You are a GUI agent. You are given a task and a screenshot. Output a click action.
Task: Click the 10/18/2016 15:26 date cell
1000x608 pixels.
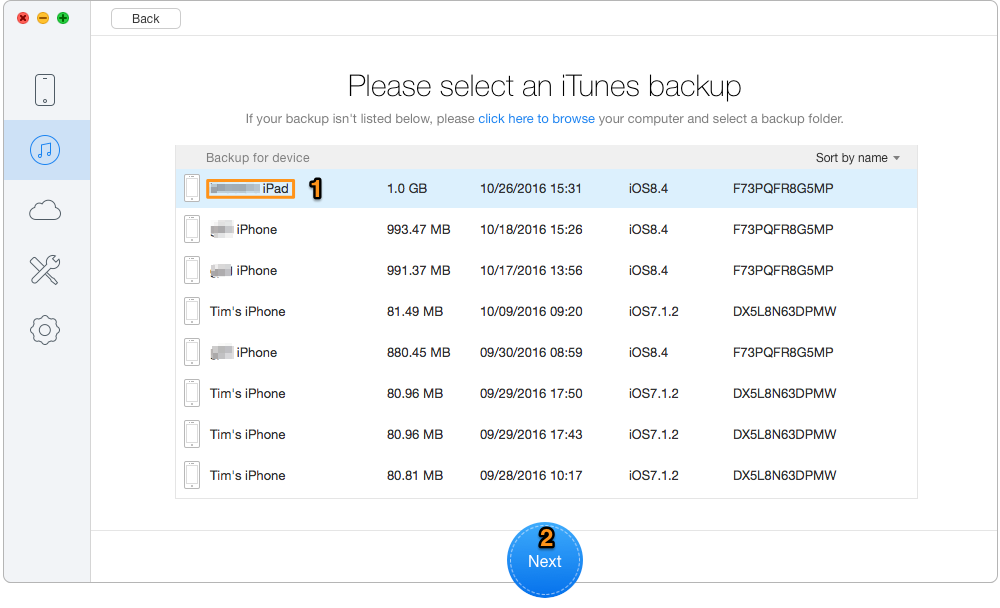tap(531, 230)
